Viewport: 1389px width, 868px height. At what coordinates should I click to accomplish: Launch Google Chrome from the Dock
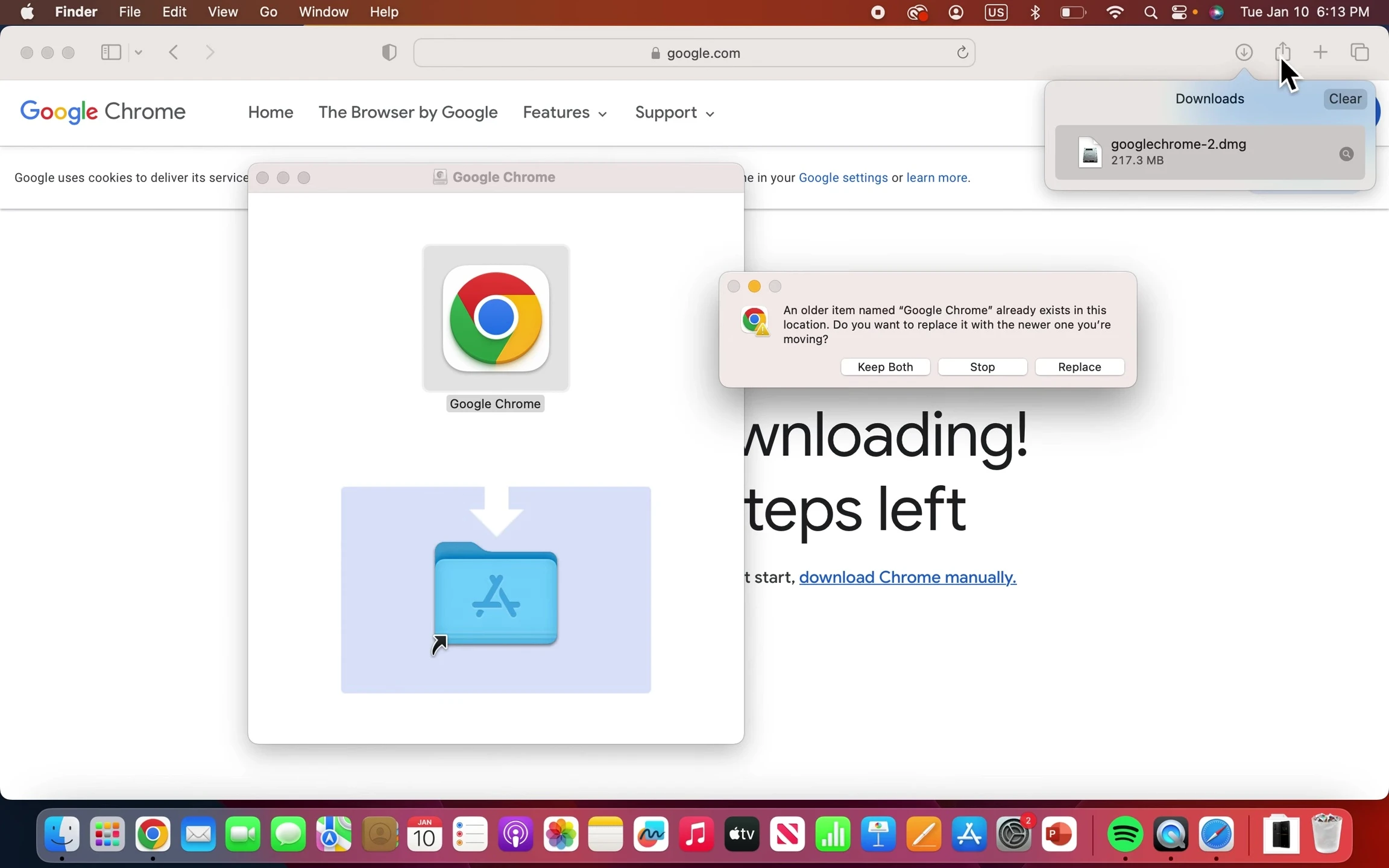click(x=153, y=835)
